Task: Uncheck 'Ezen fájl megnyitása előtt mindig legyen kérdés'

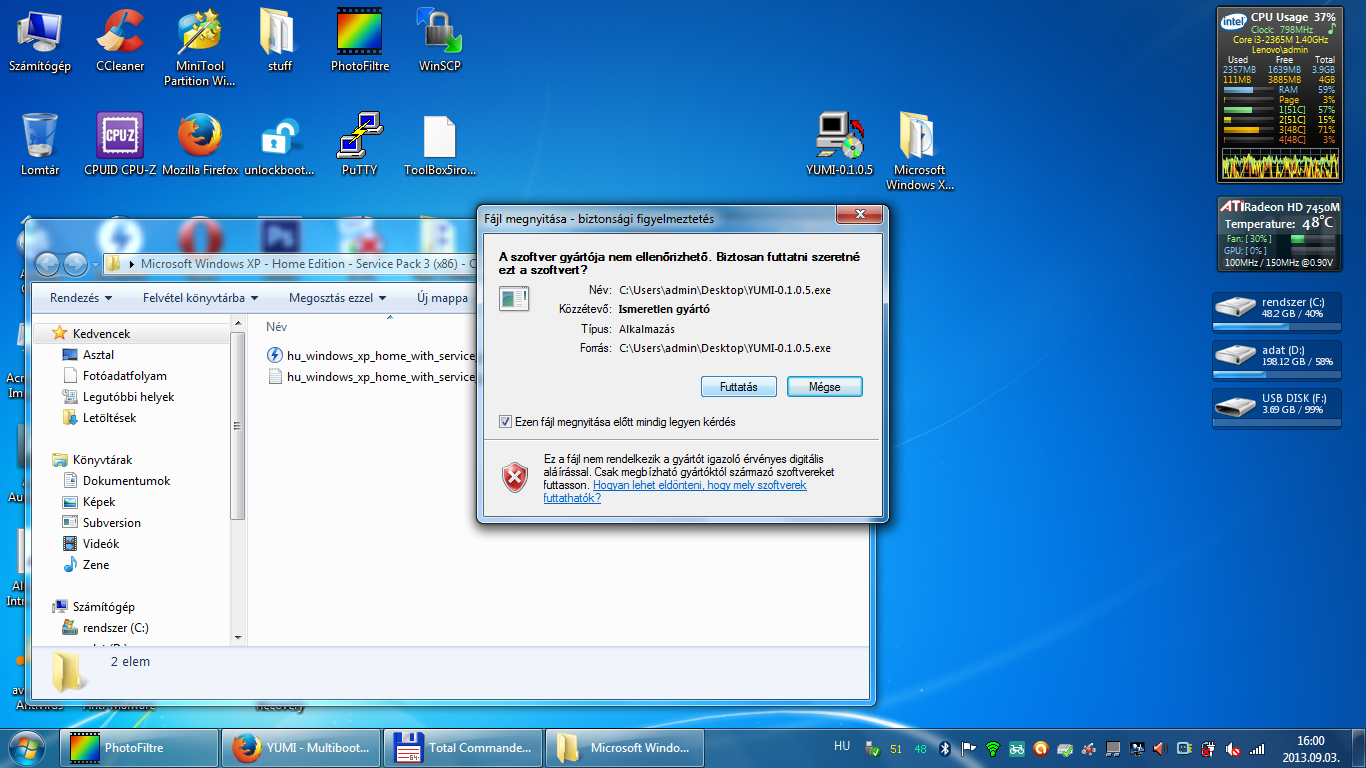Action: tap(505, 422)
